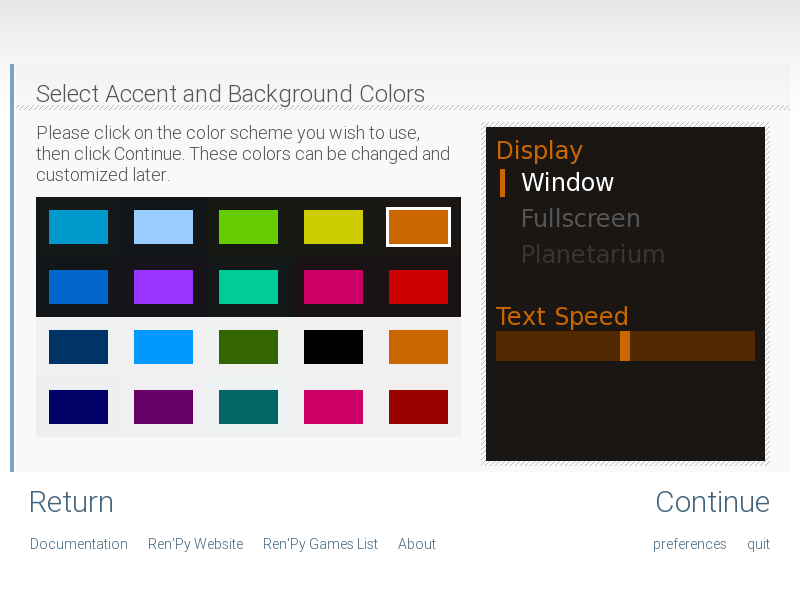Choose the orange swatch on light background
The width and height of the screenshot is (800, 600).
click(x=418, y=347)
